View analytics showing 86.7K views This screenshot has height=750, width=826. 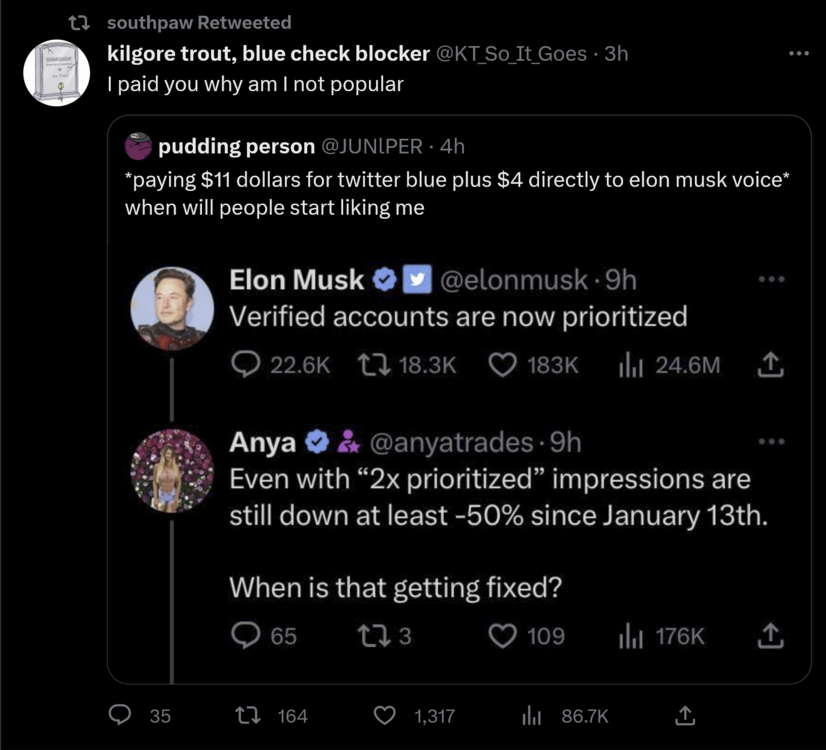528,716
